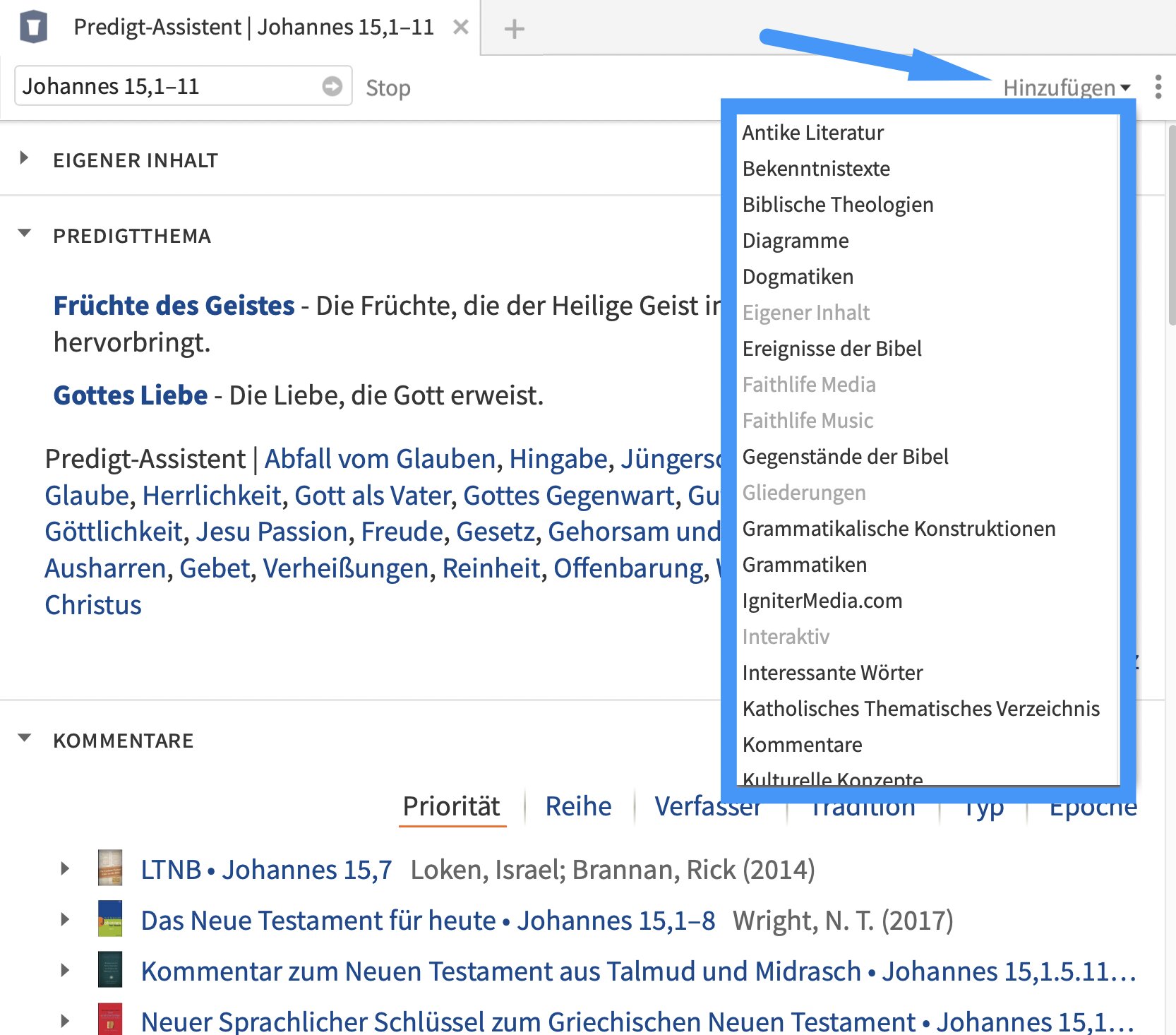Select Interessante Wörter from menu
This screenshot has height=1035, width=1176.
click(832, 673)
